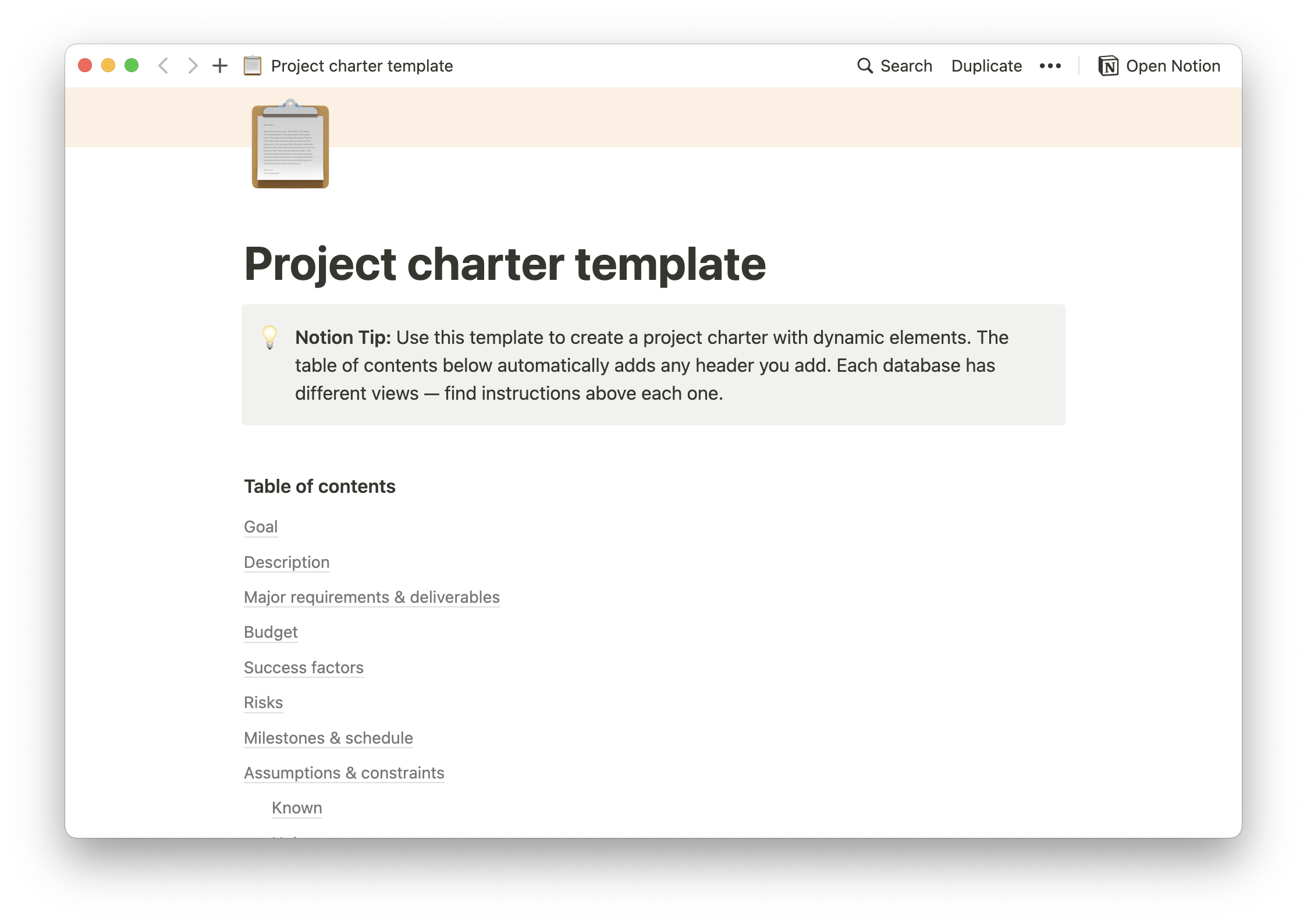Click the Budget section link
The image size is (1307, 924).
tap(271, 632)
